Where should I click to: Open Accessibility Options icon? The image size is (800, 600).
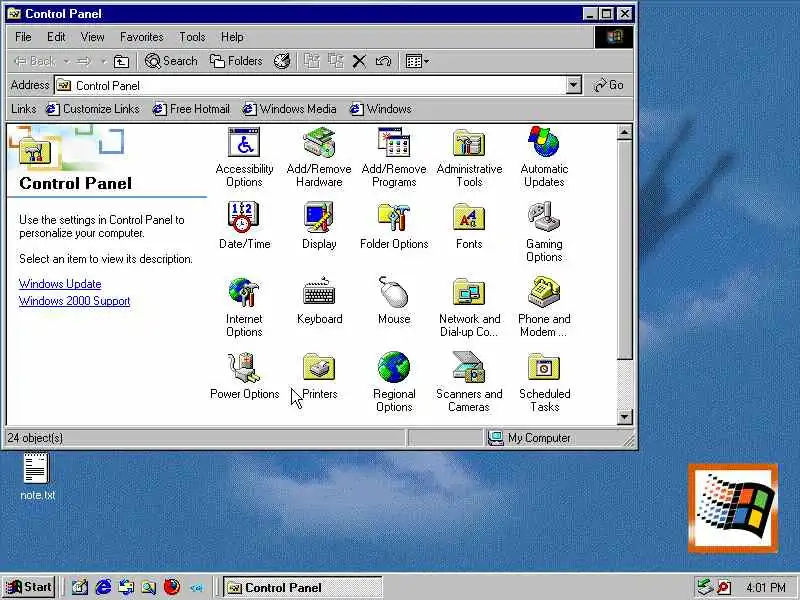point(244,142)
